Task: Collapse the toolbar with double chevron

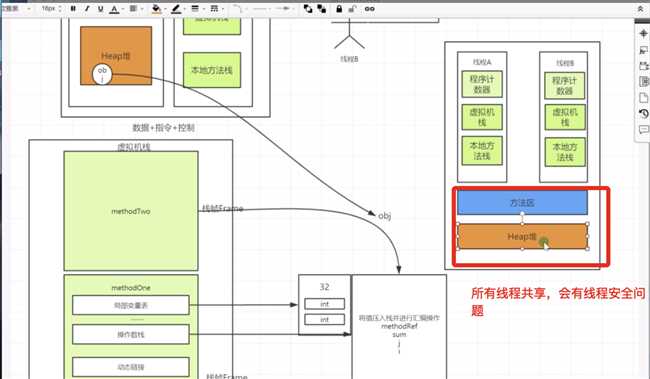Action: [640, 9]
